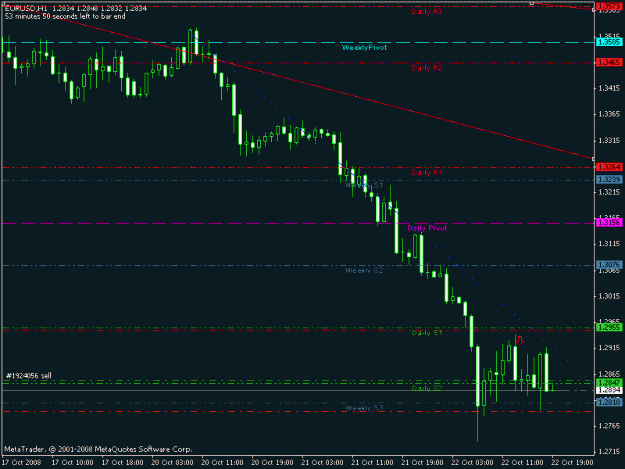Select the 'WeeklyPivot' line label
This screenshot has width=625, height=469.
pyautogui.click(x=364, y=48)
